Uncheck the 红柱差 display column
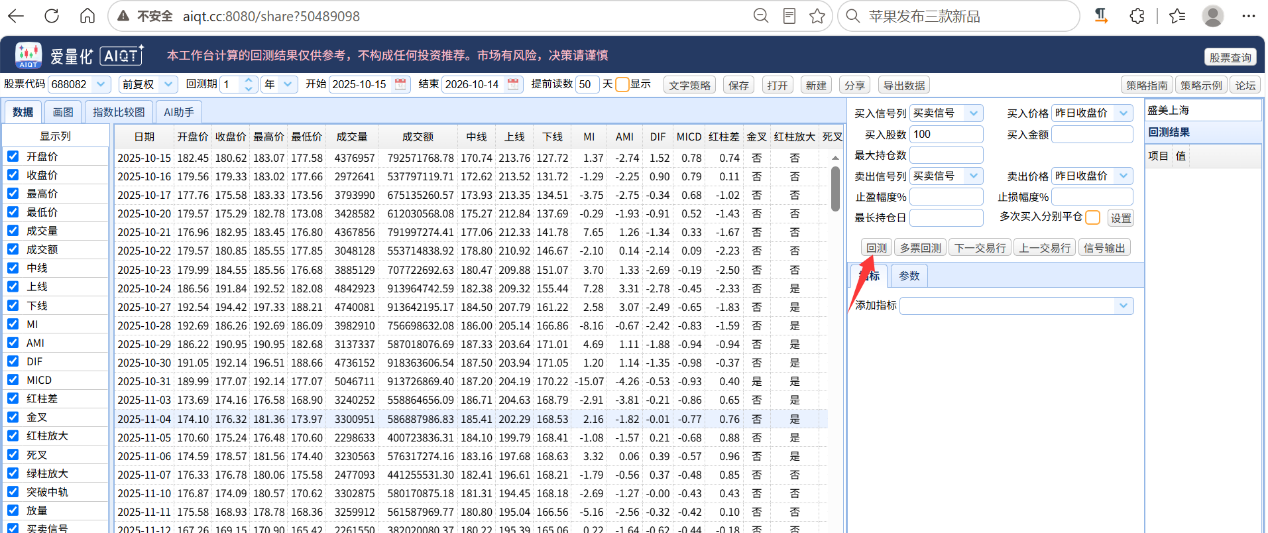Image resolution: width=1268 pixels, height=533 pixels. click(13, 399)
